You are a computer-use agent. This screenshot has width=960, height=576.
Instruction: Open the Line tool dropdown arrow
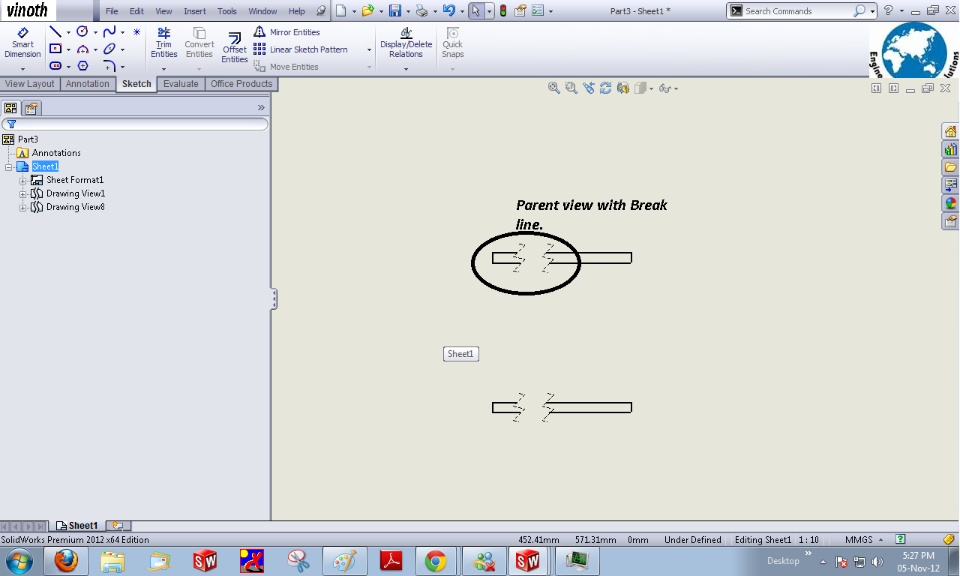[x=68, y=32]
